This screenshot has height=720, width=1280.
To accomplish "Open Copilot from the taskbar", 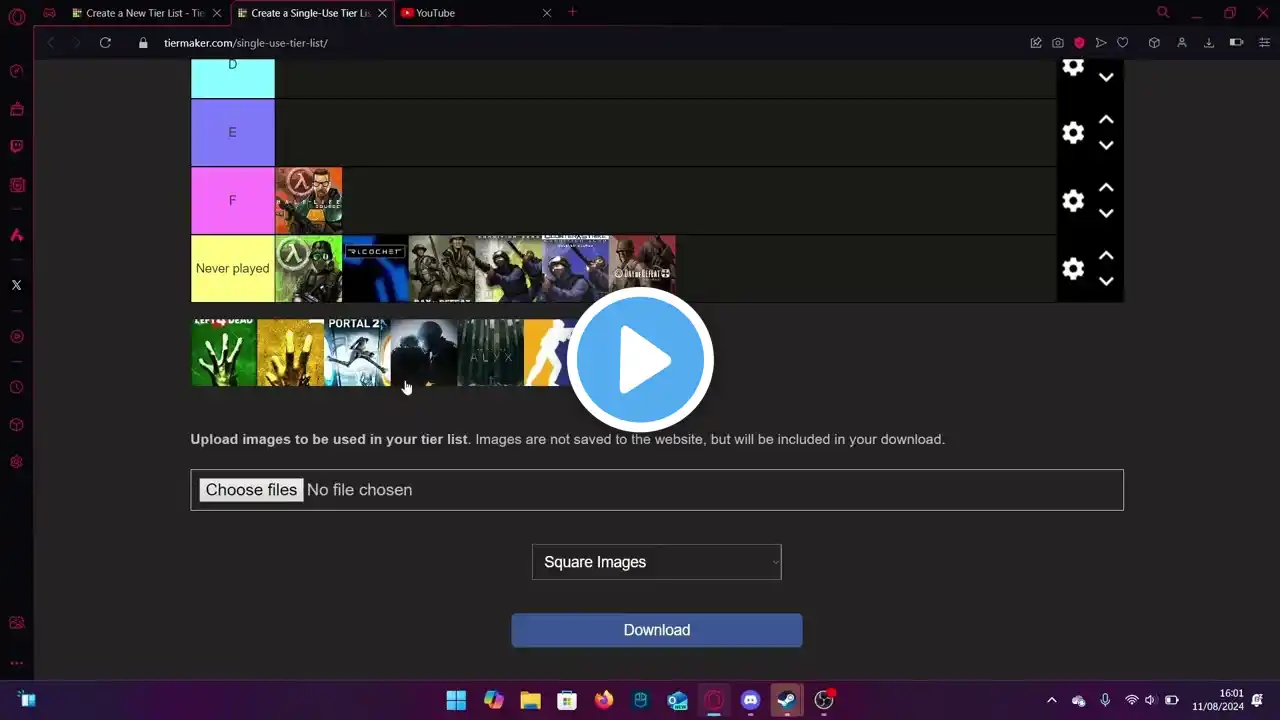I will coord(493,700).
